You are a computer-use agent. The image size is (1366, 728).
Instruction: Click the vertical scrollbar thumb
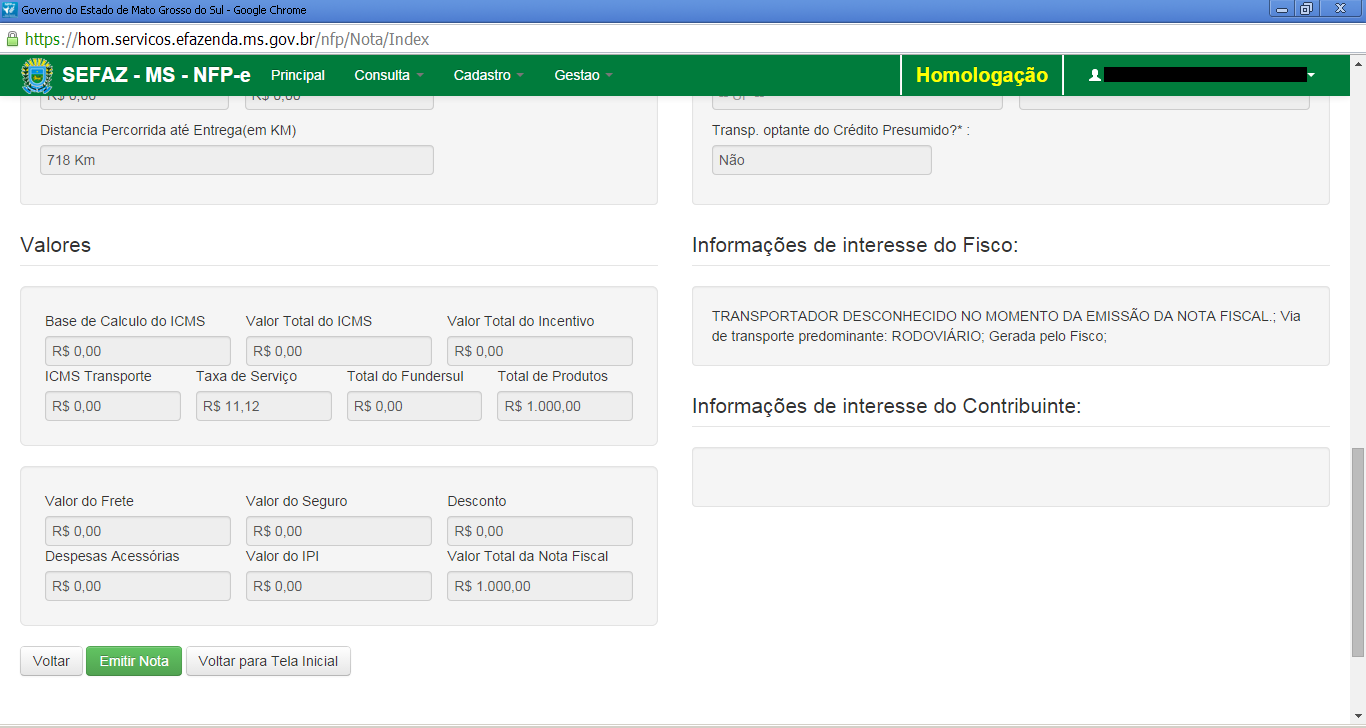tap(1357, 552)
